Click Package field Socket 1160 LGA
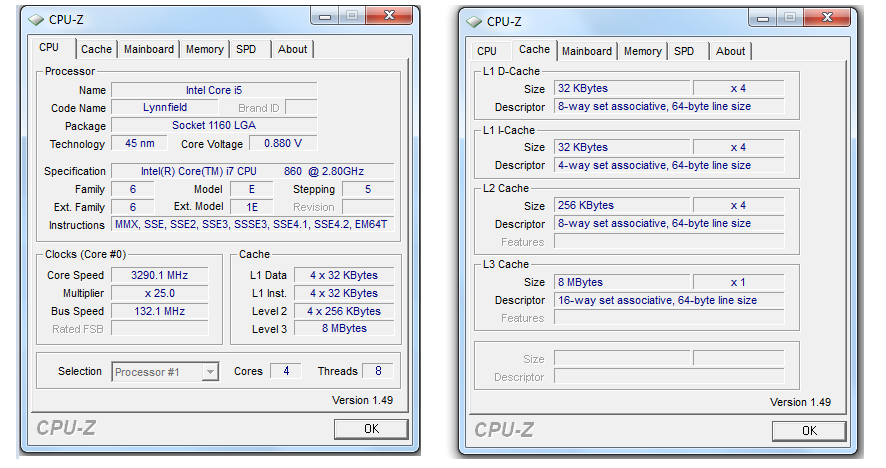This screenshot has width=886, height=468. [214, 125]
